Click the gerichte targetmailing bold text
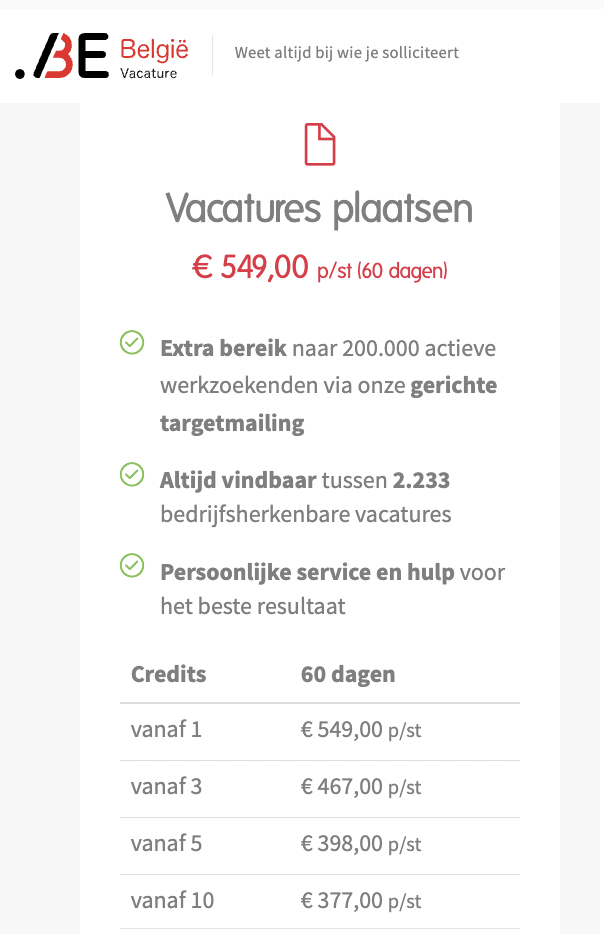Image resolution: width=604 pixels, height=934 pixels. click(328, 404)
